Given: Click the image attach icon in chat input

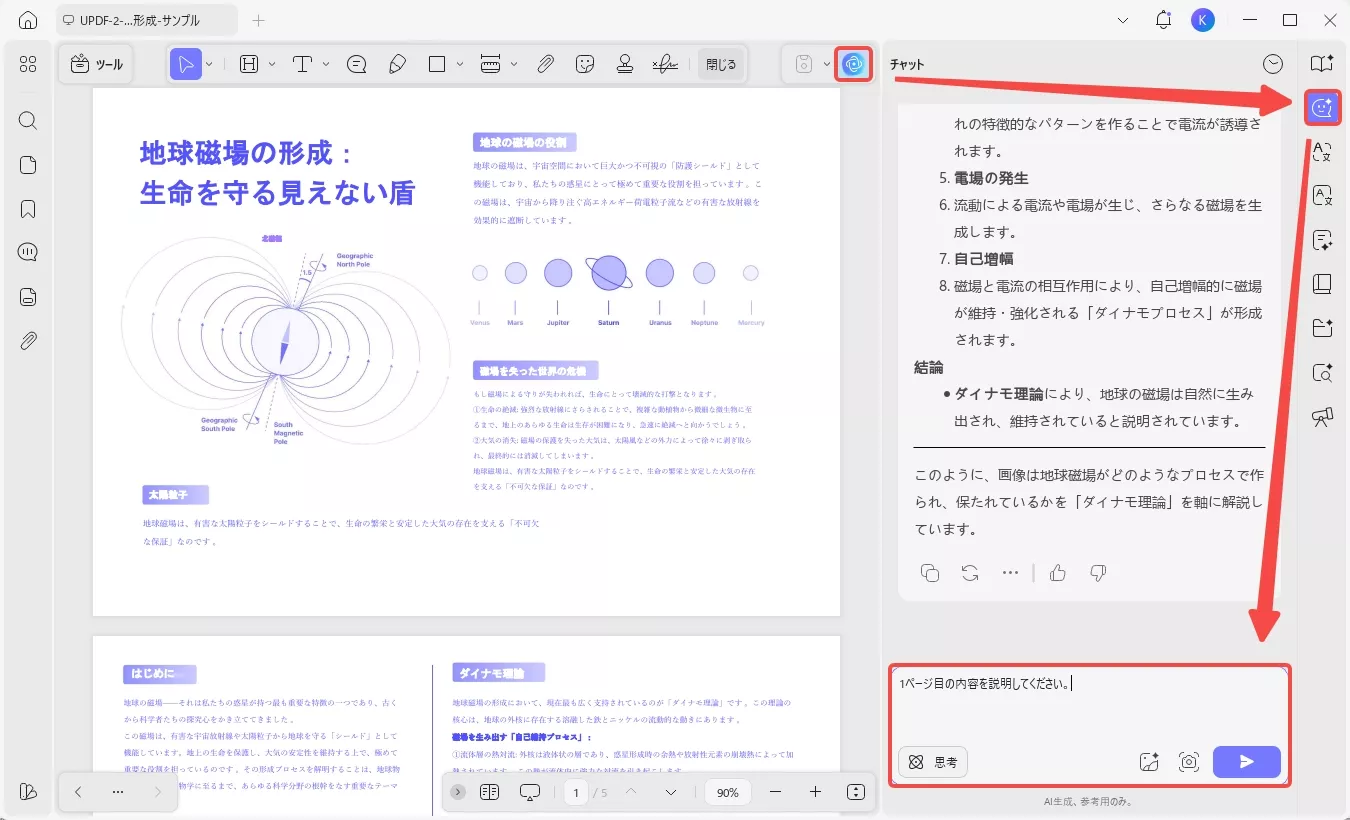Looking at the screenshot, I should pyautogui.click(x=1150, y=761).
